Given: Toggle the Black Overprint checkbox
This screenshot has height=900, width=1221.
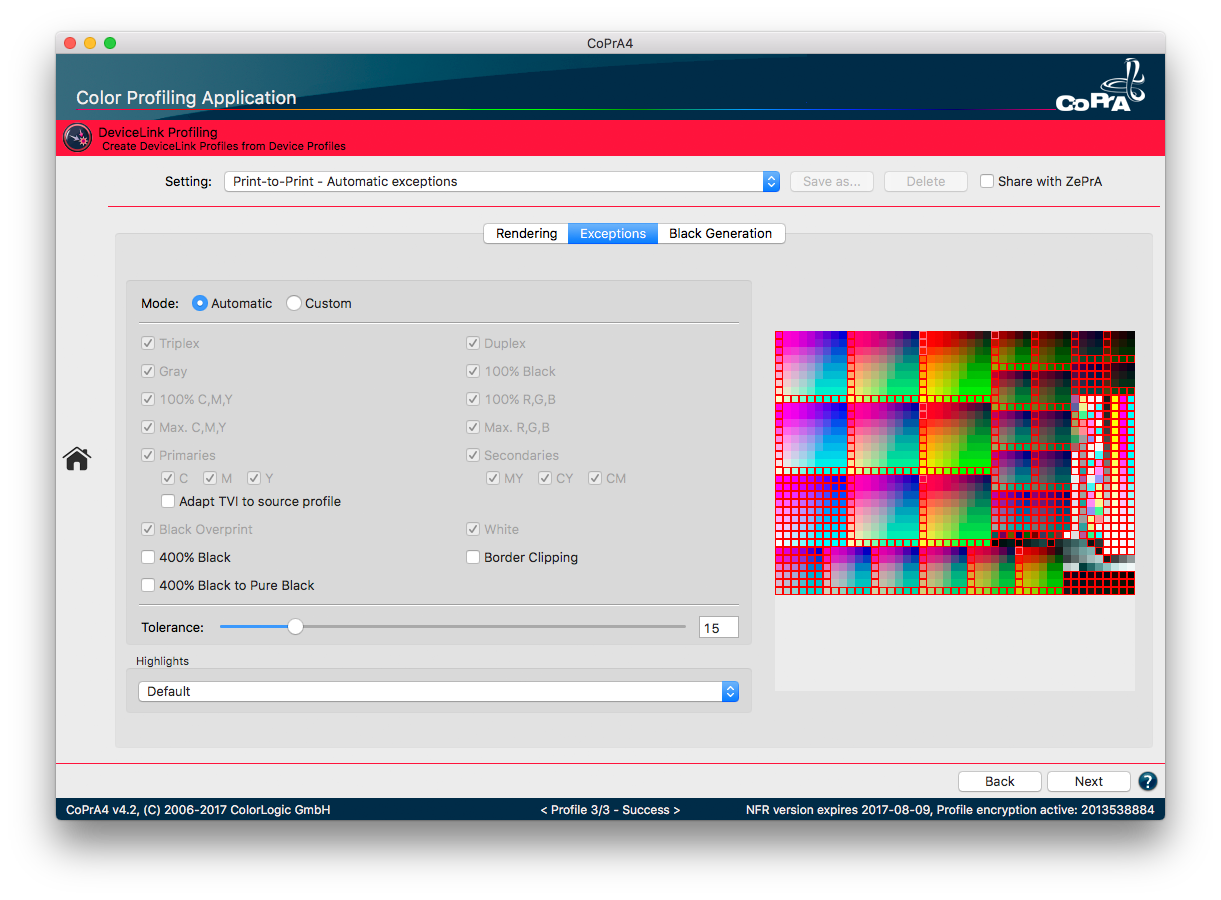Looking at the screenshot, I should (148, 529).
